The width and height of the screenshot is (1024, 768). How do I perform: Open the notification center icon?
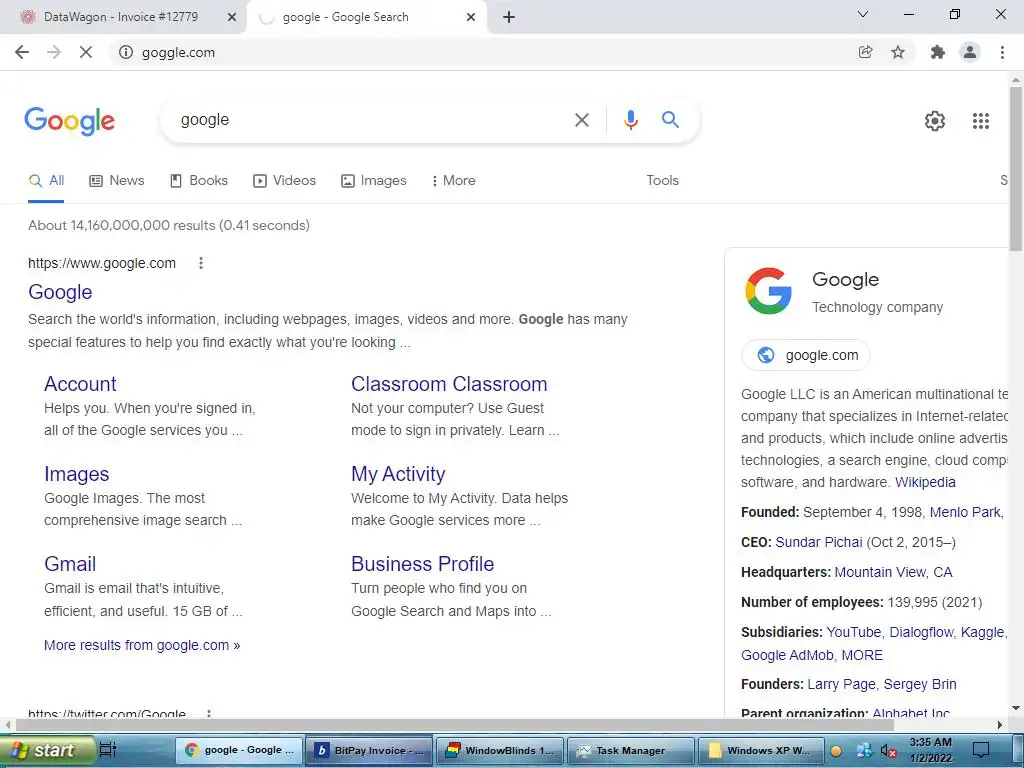click(x=980, y=750)
